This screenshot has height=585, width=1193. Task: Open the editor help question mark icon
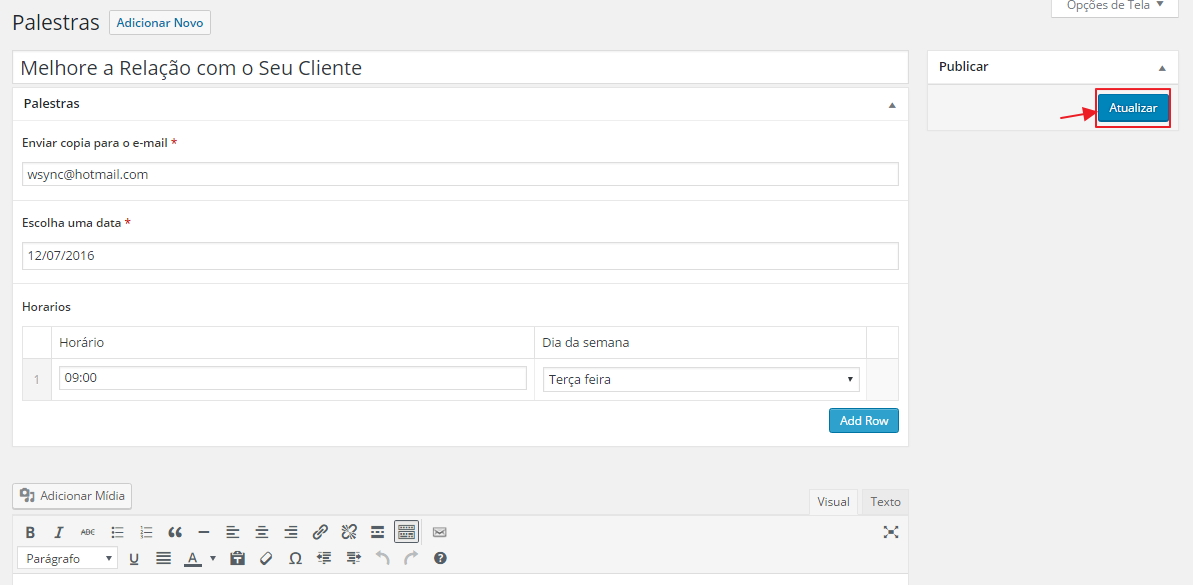(440, 558)
